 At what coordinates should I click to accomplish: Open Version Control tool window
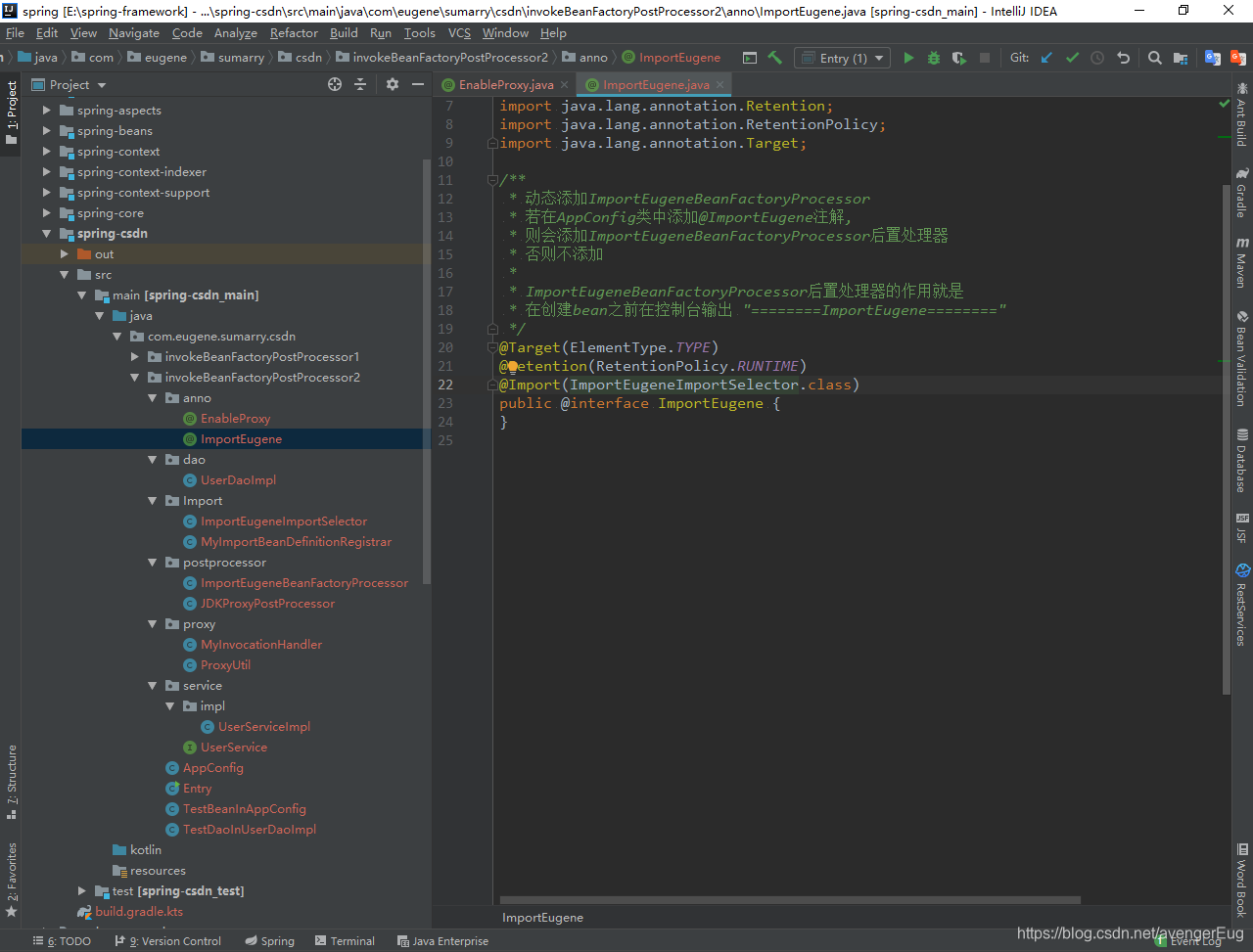167,941
